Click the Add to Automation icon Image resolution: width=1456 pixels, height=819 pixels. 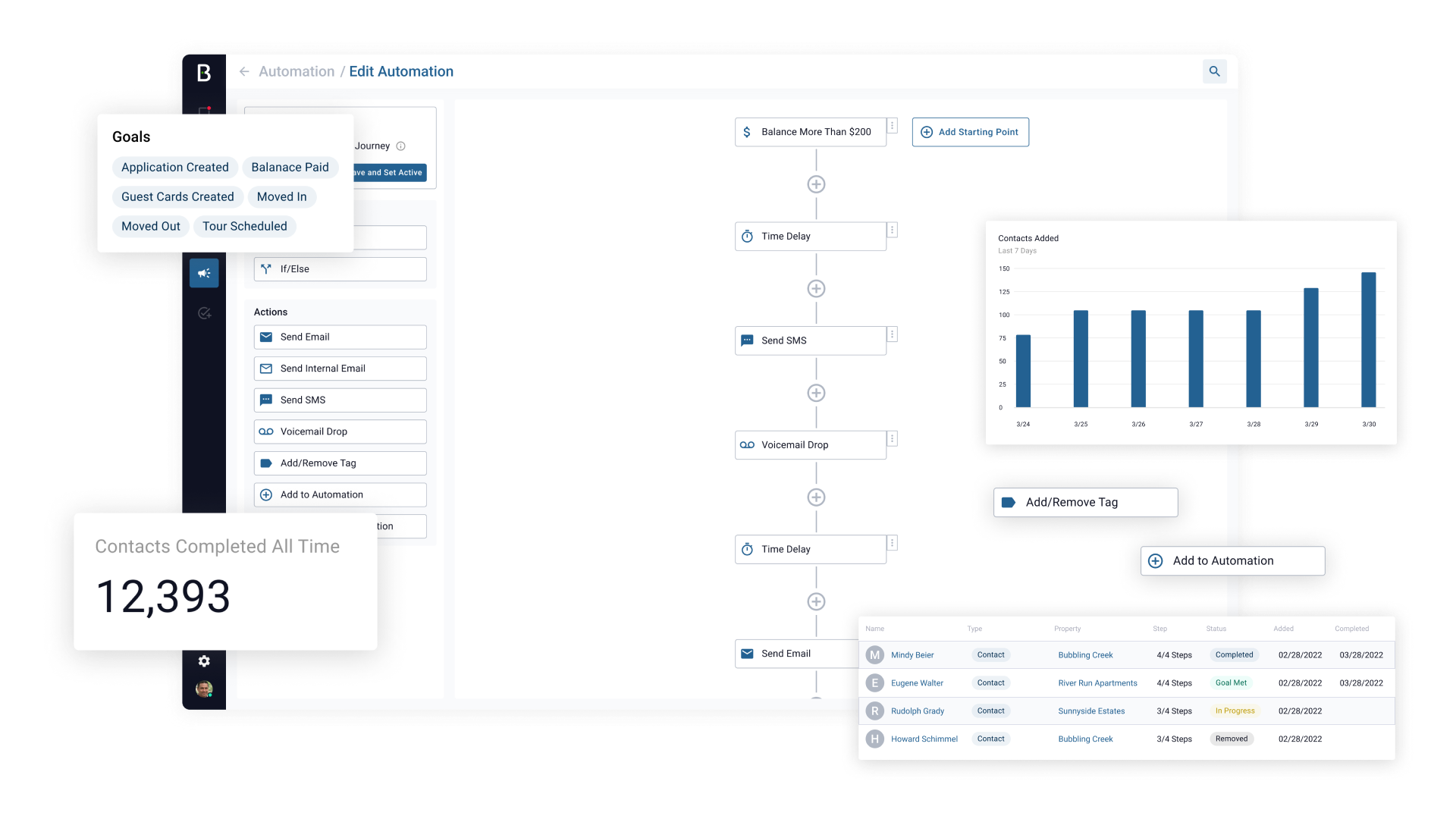point(1156,560)
